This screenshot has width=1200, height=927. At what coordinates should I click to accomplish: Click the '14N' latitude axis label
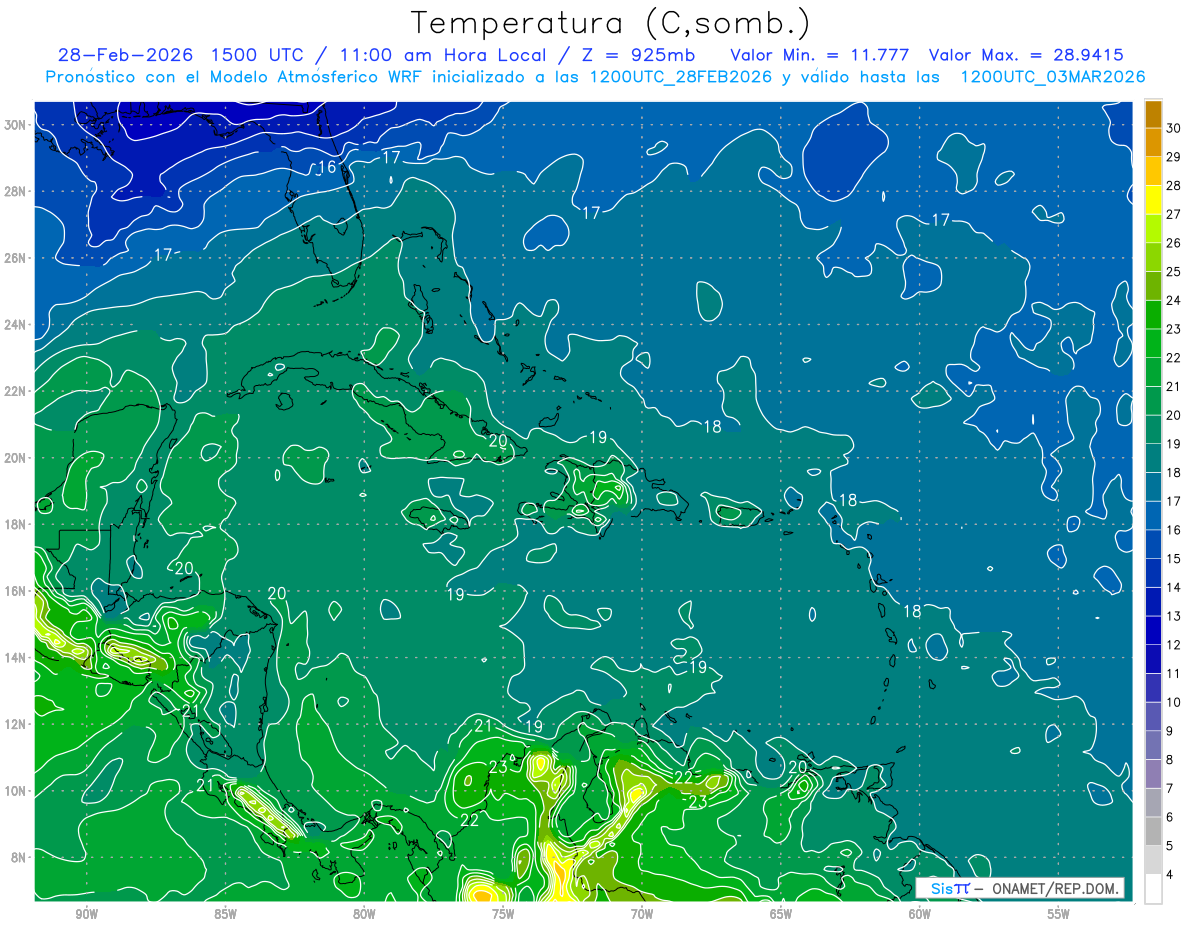(x=16, y=658)
